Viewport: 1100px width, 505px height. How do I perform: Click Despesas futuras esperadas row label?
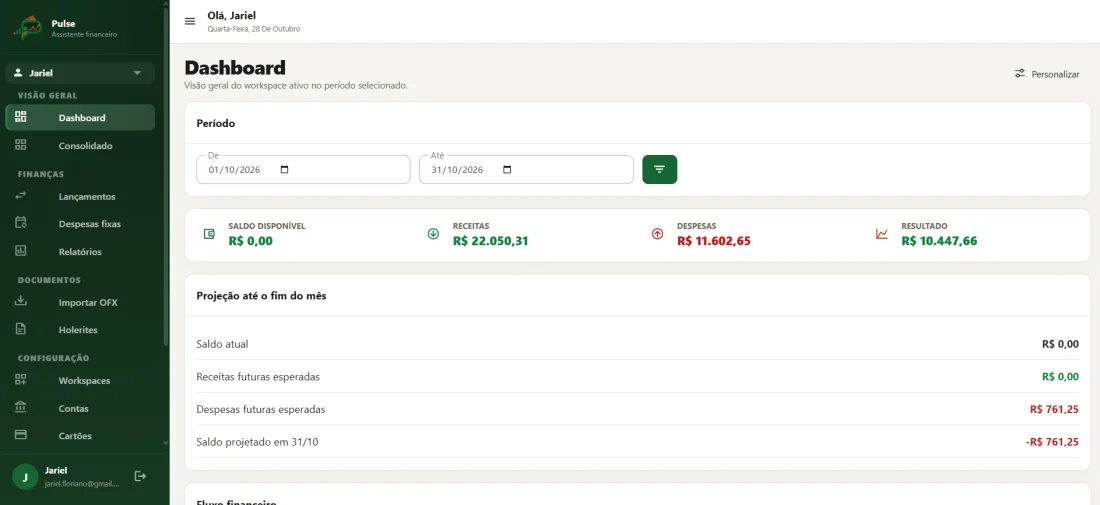click(261, 409)
